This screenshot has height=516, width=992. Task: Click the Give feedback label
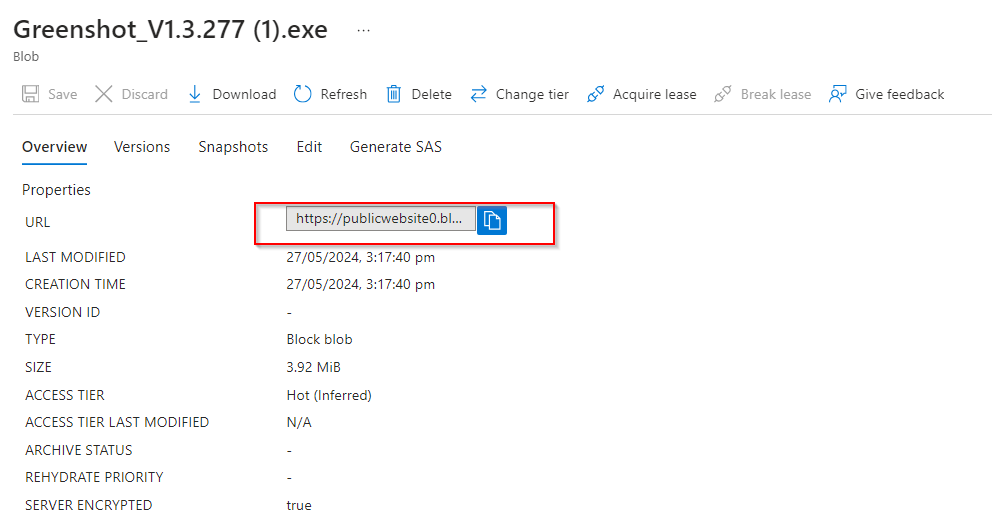[x=900, y=94]
